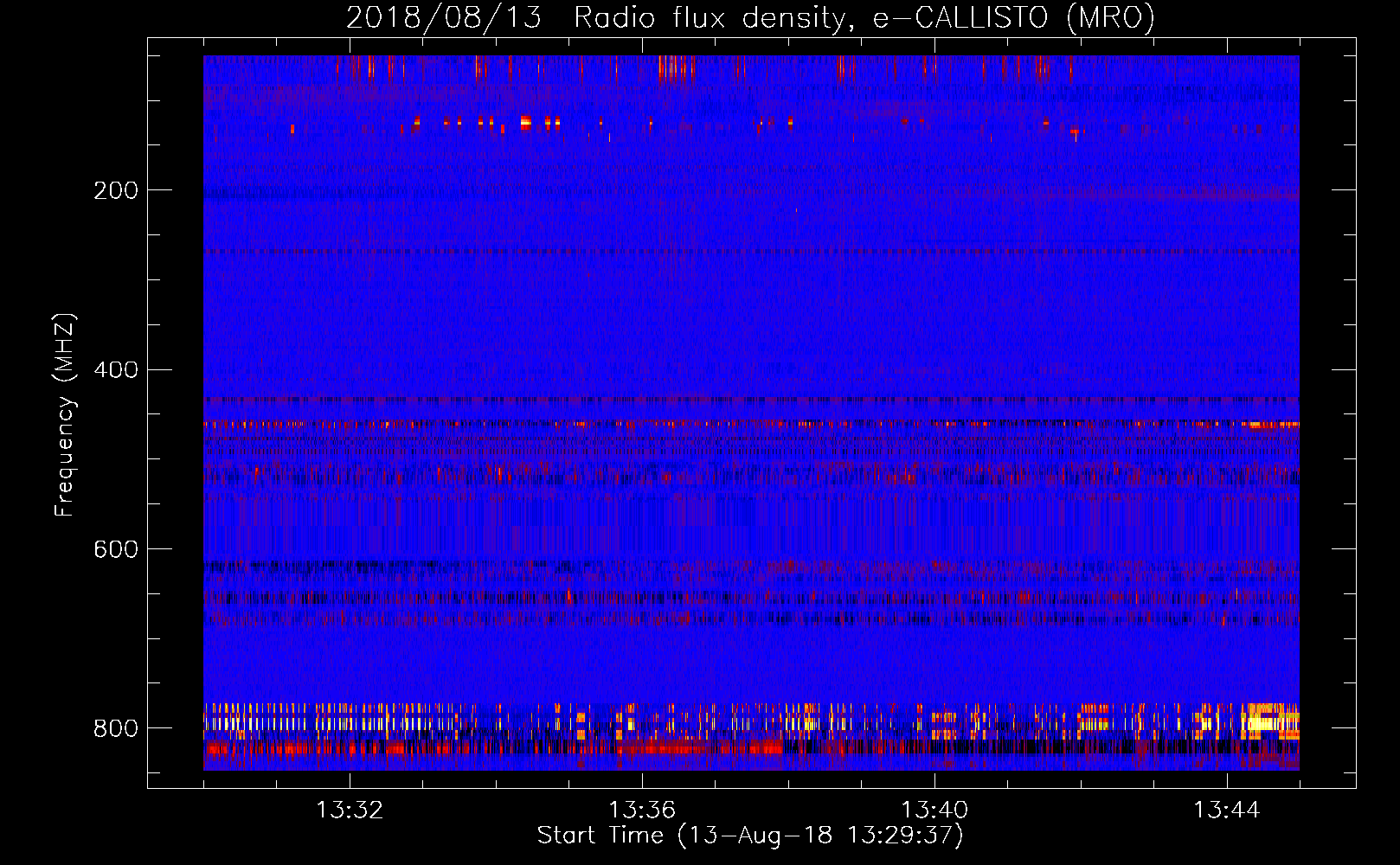Select the 'Frequency (MHZ)' axis label
This screenshot has height=865, width=1400.
(x=65, y=415)
